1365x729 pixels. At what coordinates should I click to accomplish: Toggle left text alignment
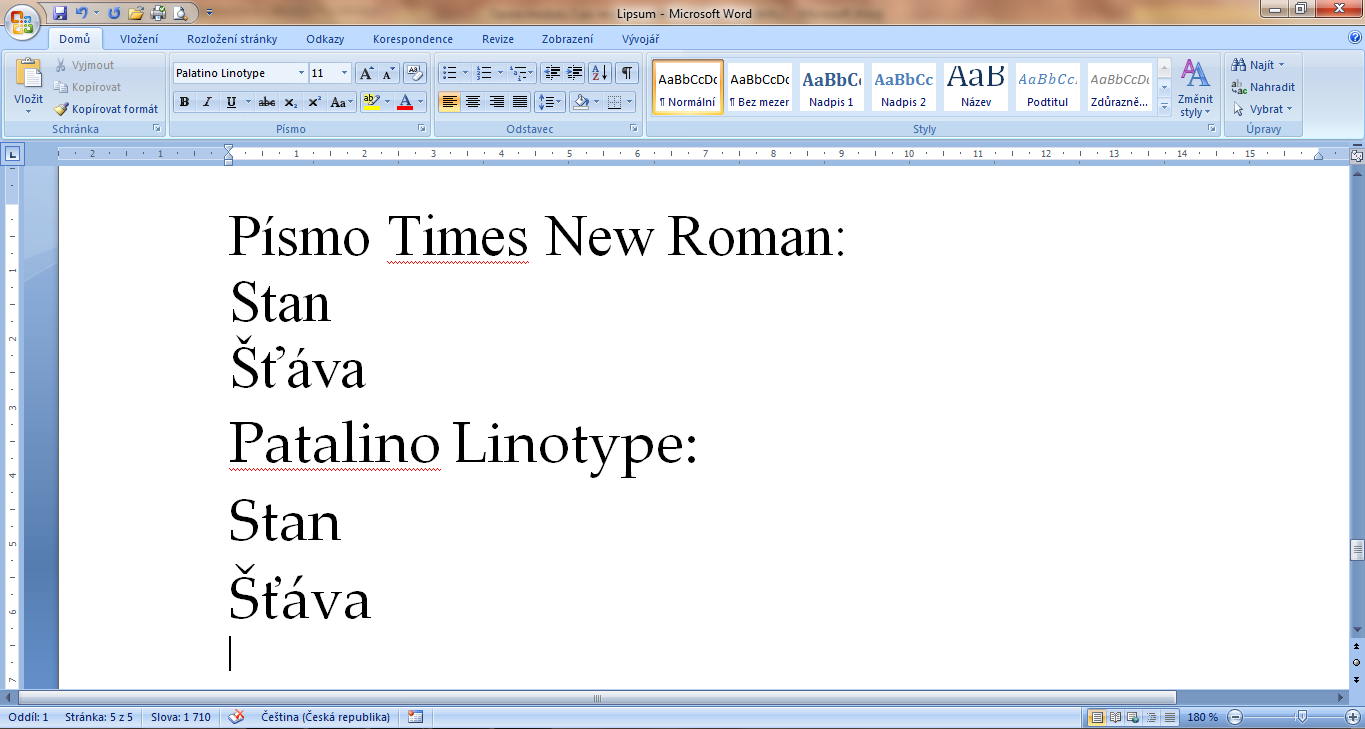click(450, 102)
